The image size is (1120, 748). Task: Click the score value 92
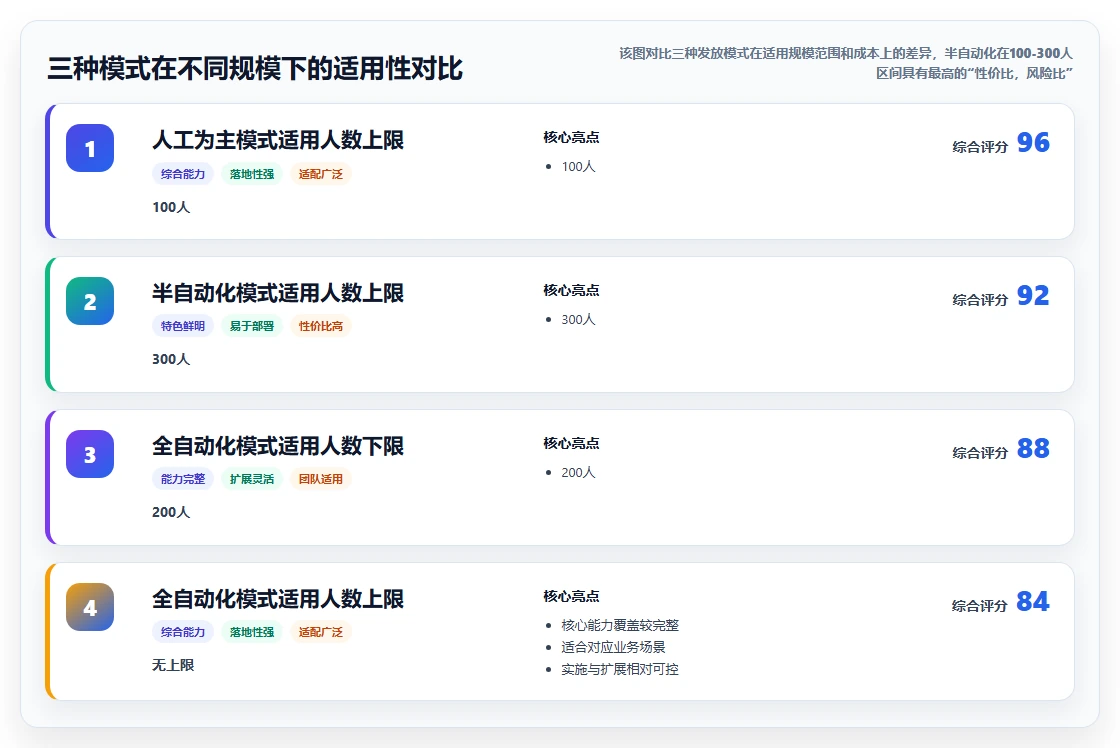(1033, 295)
